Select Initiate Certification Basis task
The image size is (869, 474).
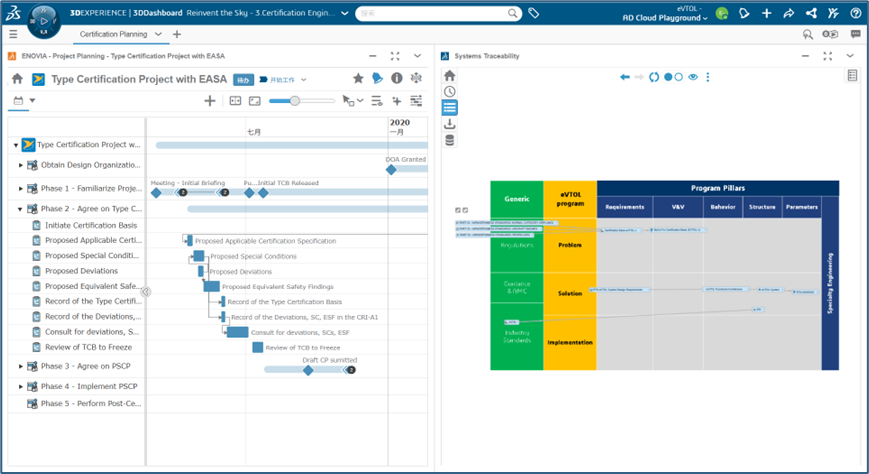tap(91, 225)
